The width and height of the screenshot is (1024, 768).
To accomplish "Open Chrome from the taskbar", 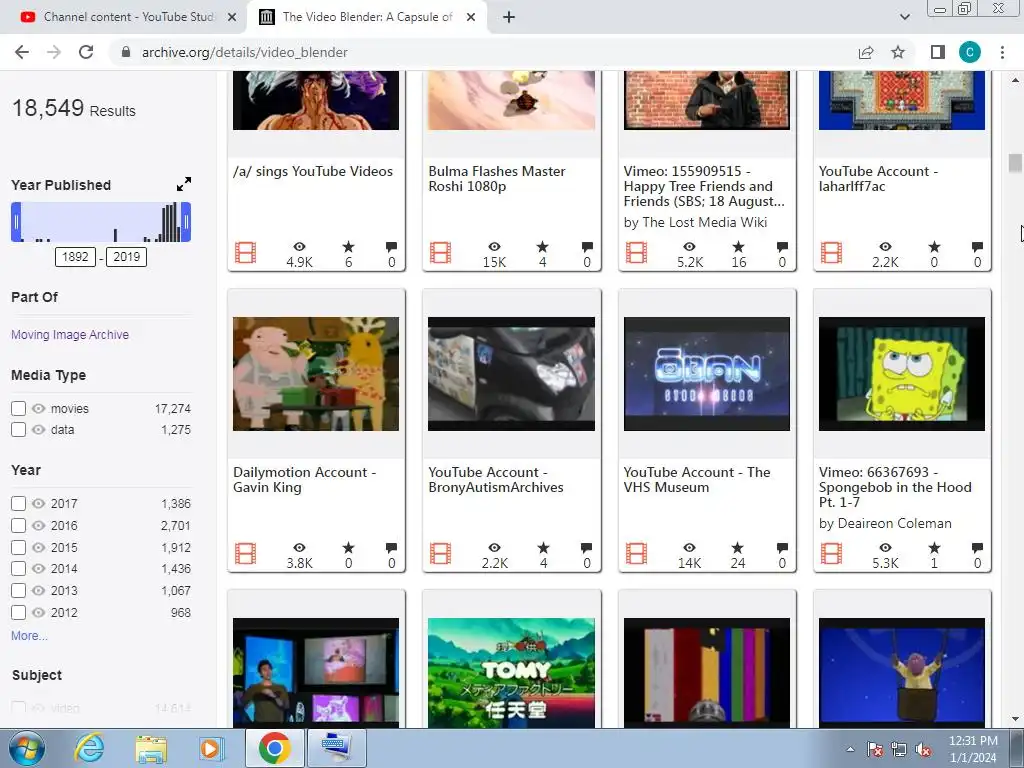I will point(274,748).
